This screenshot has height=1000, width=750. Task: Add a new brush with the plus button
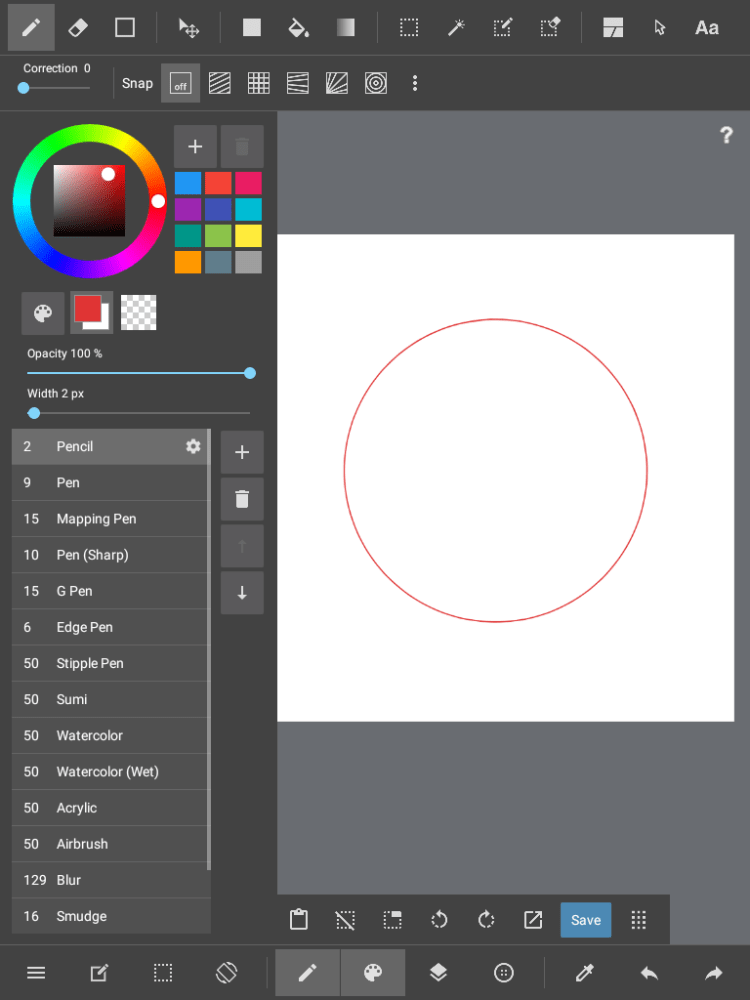pyautogui.click(x=242, y=453)
